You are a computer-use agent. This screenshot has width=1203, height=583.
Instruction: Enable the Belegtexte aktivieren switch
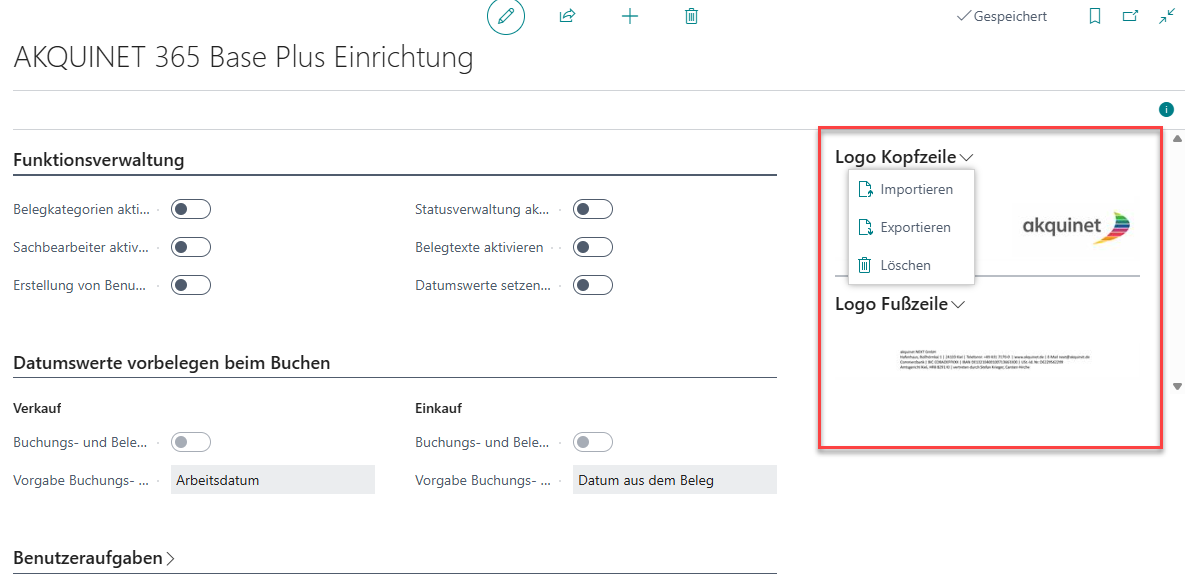593,247
